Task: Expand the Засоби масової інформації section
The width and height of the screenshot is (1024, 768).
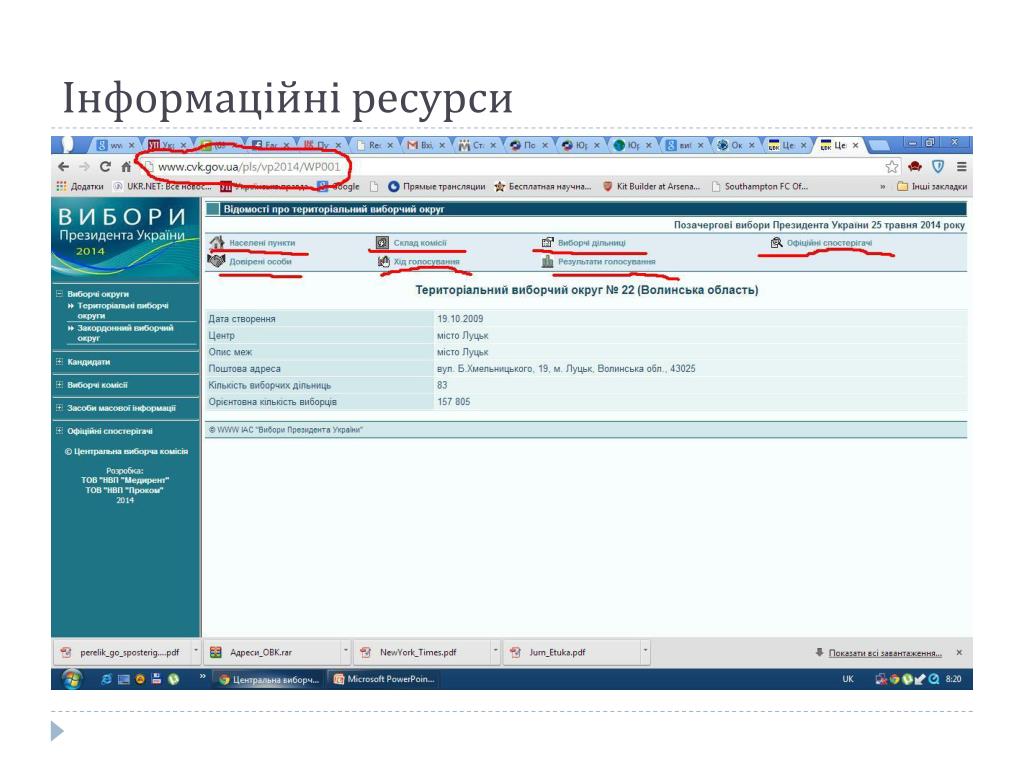Action: pyautogui.click(x=59, y=408)
